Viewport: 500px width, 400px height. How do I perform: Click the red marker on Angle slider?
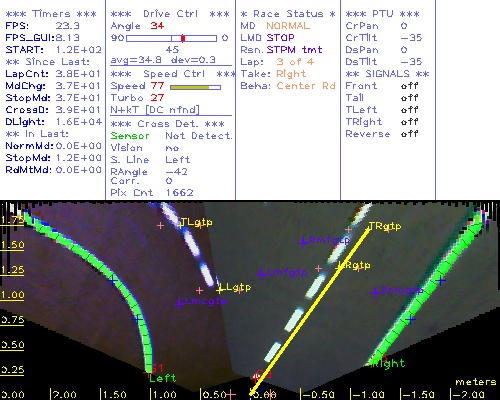[183, 38]
